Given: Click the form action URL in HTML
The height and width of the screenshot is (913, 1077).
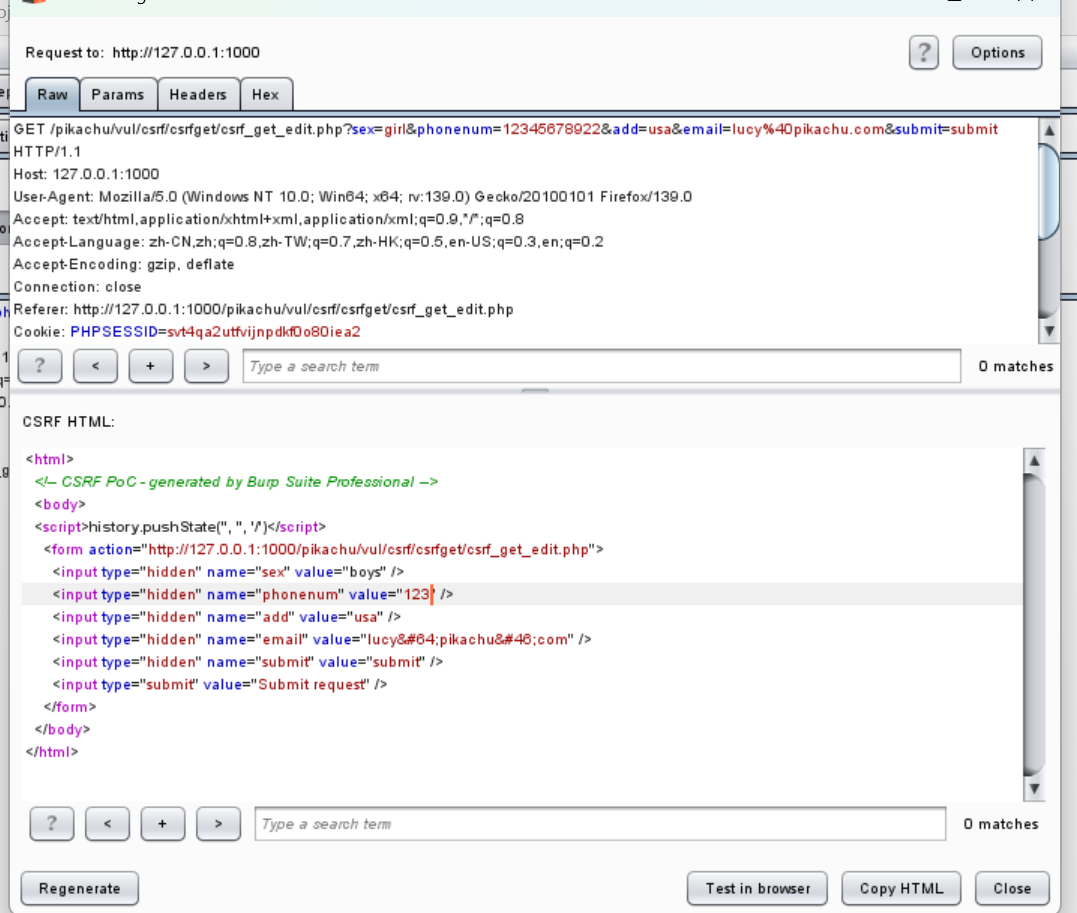Looking at the screenshot, I should click(x=369, y=550).
